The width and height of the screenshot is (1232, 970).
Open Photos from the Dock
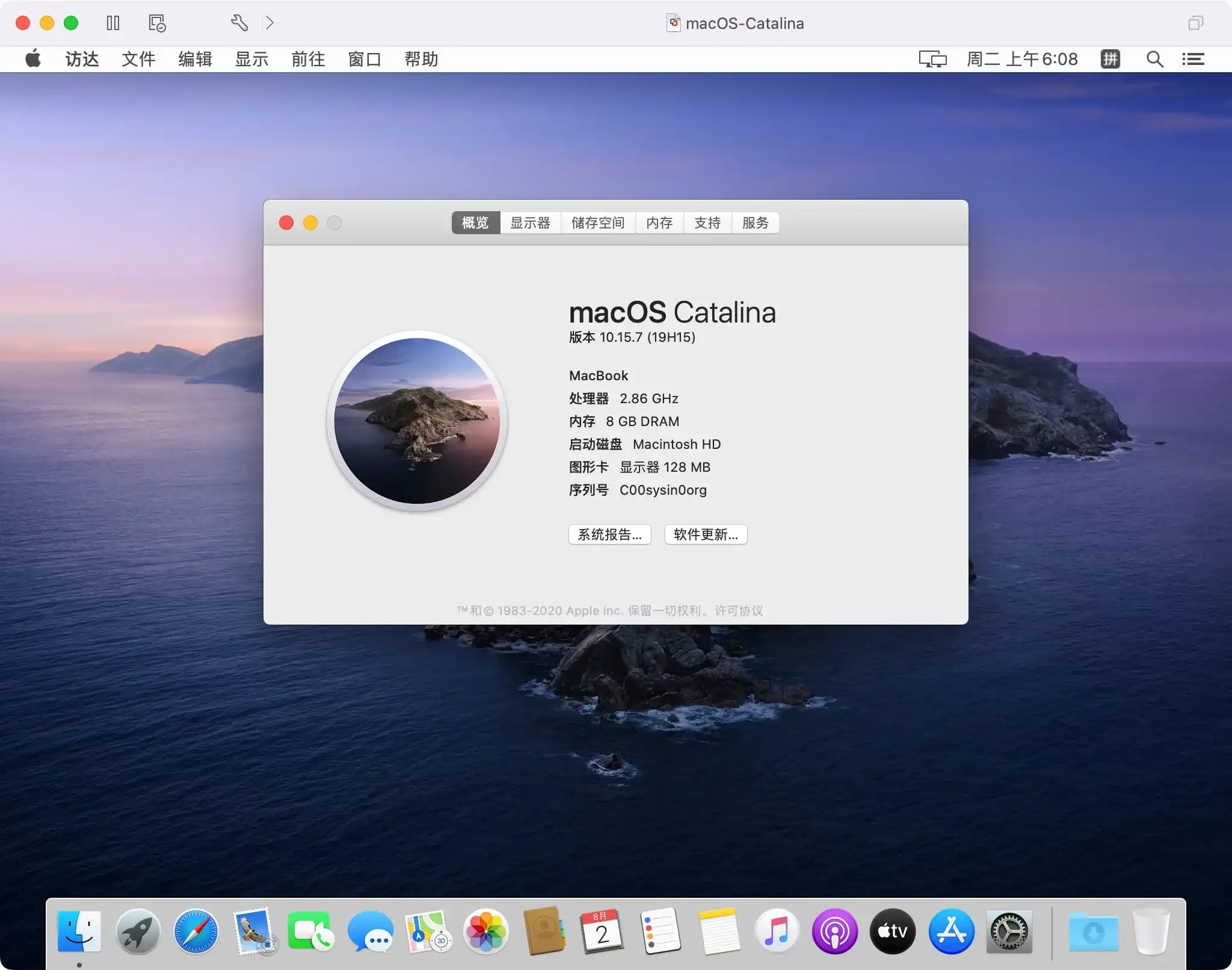pyautogui.click(x=486, y=931)
